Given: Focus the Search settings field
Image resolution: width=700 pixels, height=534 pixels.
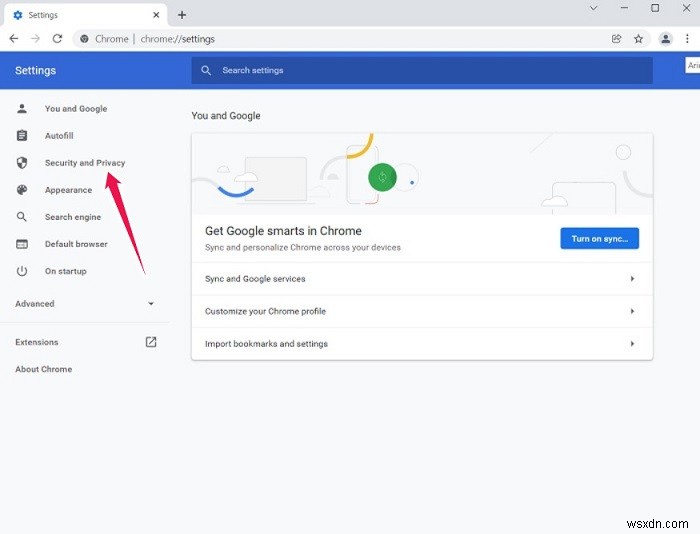Looking at the screenshot, I should click(422, 71).
